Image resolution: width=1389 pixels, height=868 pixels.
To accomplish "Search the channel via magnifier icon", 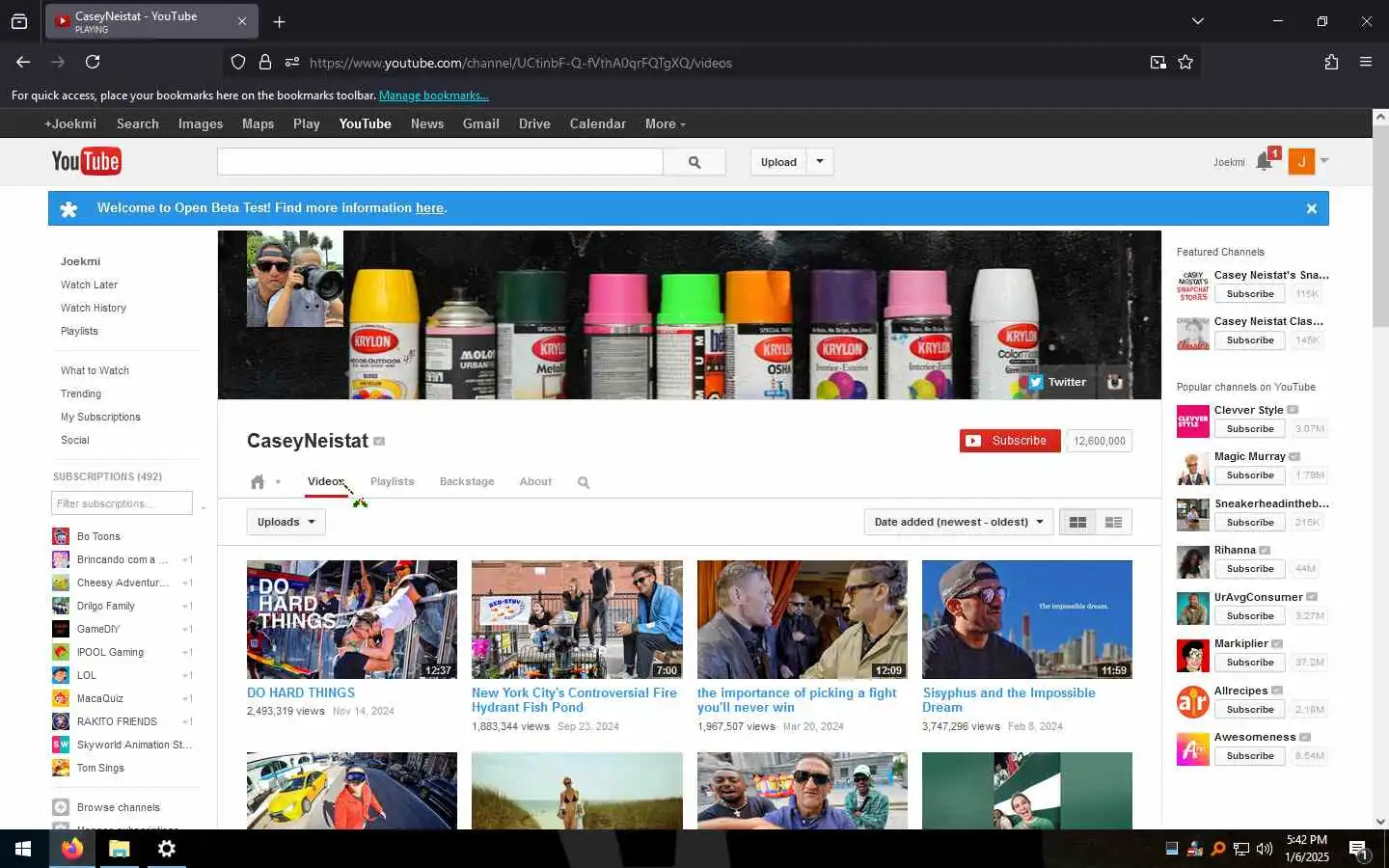I will tap(584, 482).
